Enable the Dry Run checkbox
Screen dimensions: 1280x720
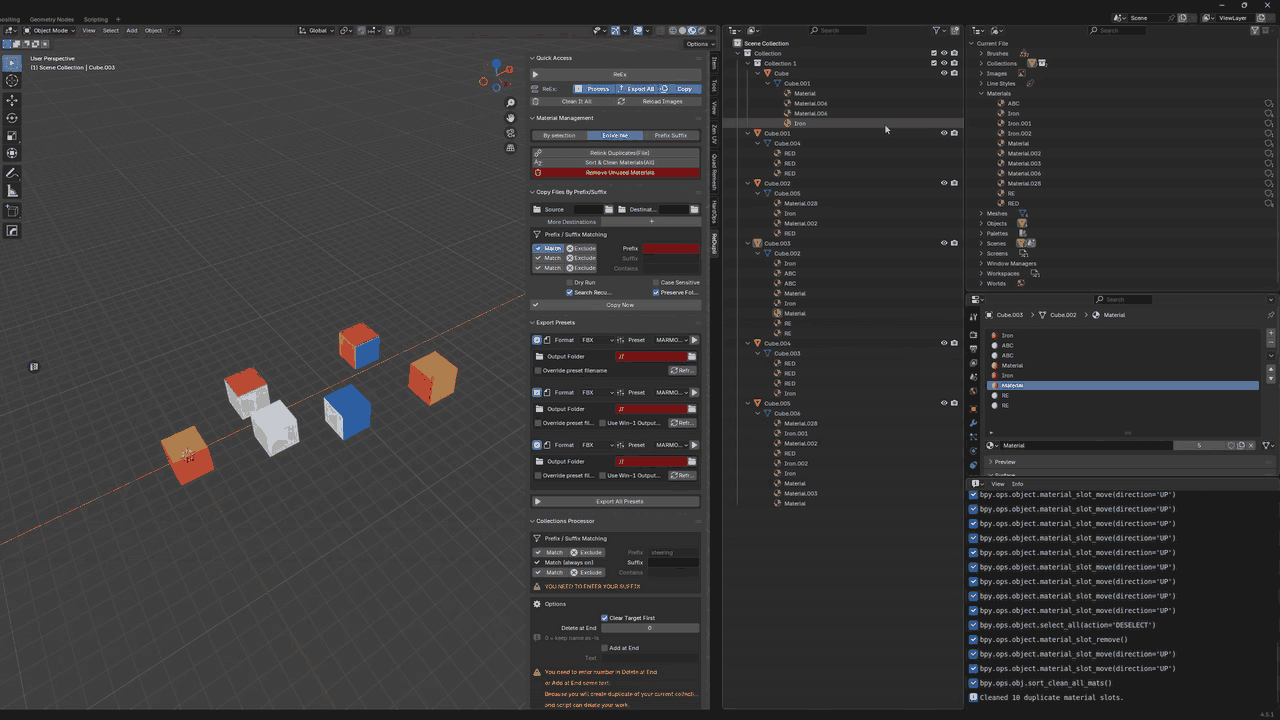(568, 283)
